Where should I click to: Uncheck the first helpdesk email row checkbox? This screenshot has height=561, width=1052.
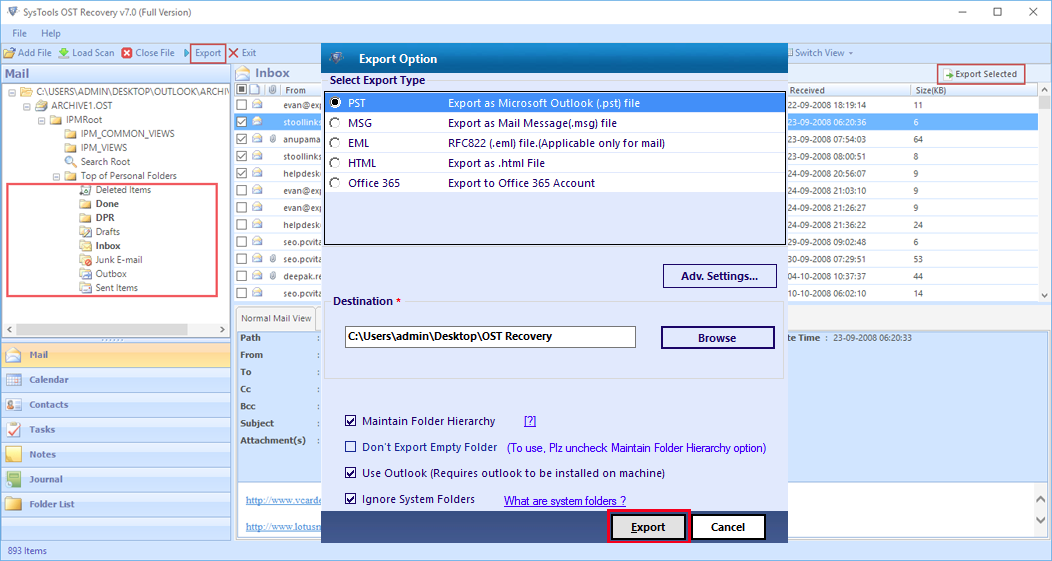click(242, 173)
